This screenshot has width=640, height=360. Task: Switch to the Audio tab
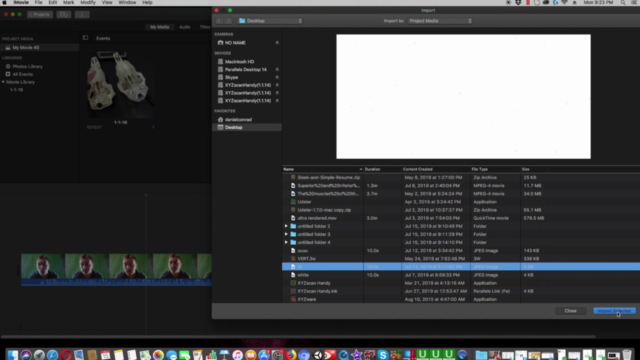click(x=184, y=27)
